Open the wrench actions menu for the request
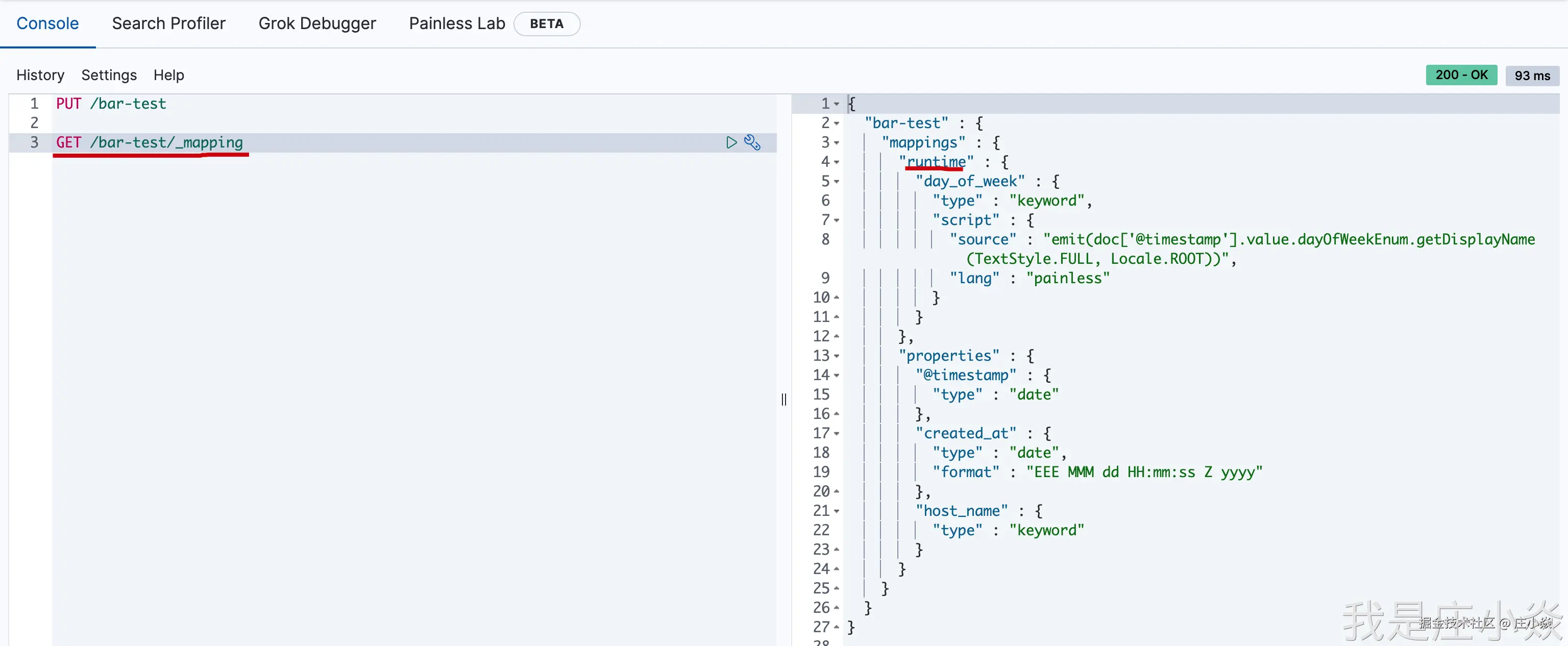Screen dimensions: 1568x646 point(752,142)
